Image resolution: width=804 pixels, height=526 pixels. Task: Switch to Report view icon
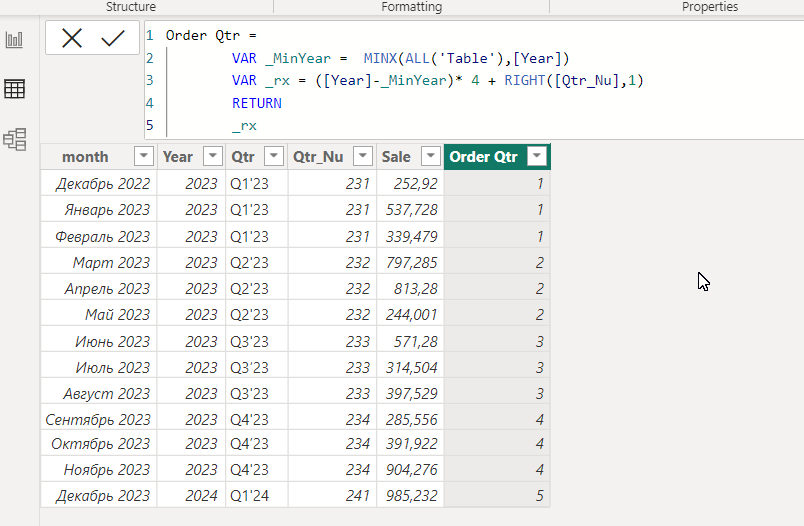[14, 39]
